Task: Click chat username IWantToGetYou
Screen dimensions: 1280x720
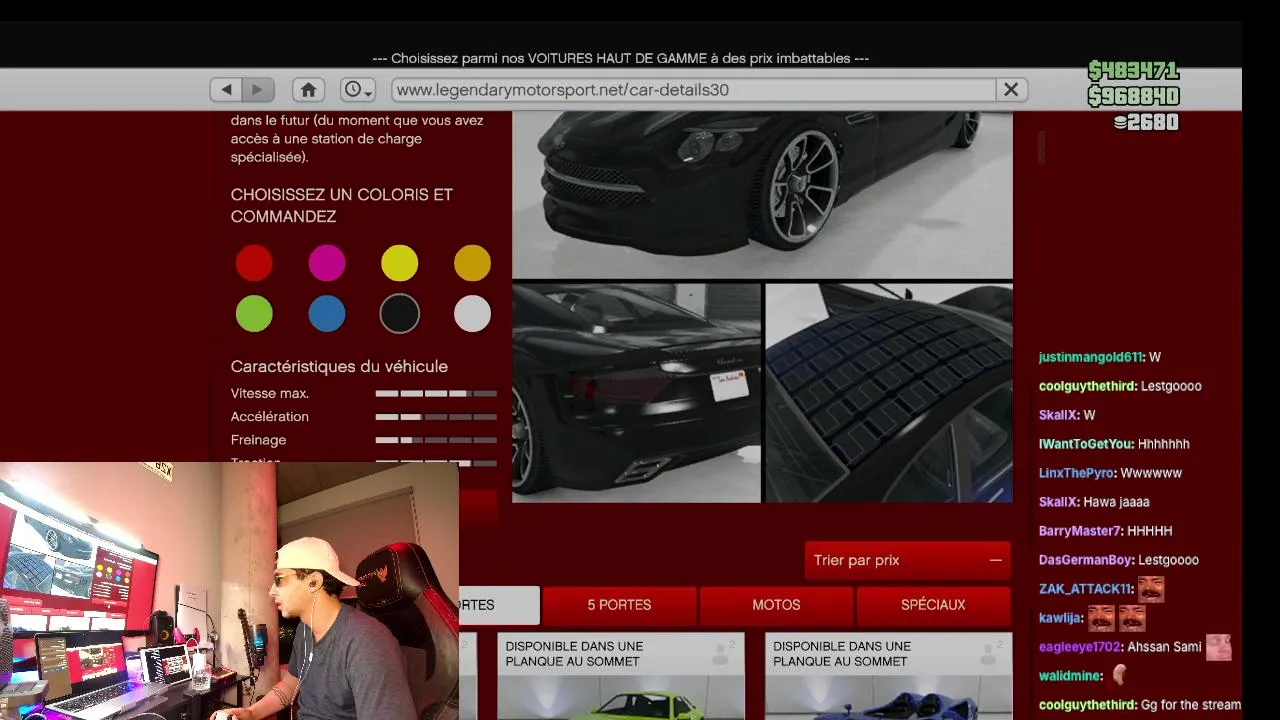Action: [x=1086, y=444]
